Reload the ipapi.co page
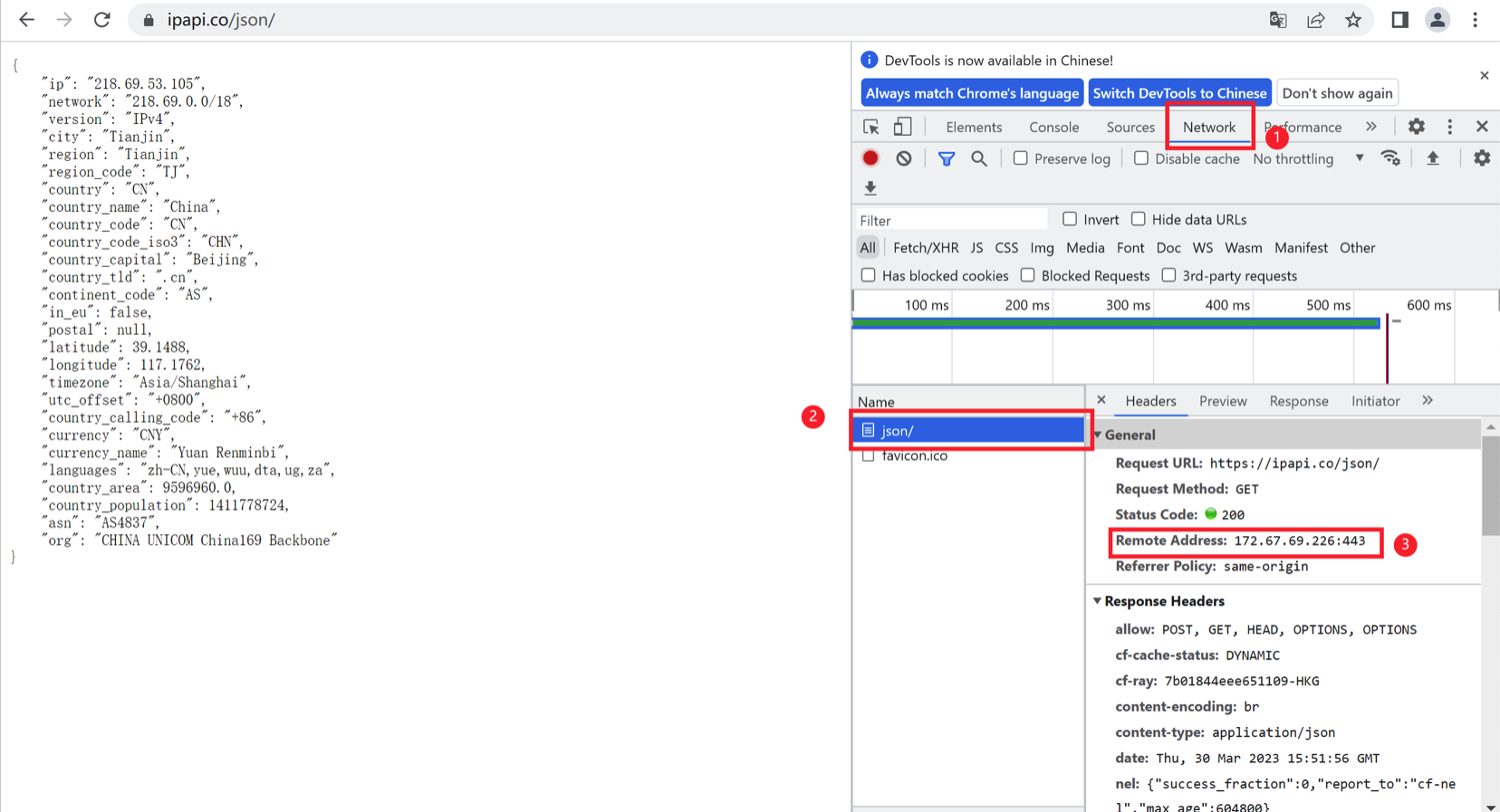This screenshot has height=812, width=1500. 102,19
